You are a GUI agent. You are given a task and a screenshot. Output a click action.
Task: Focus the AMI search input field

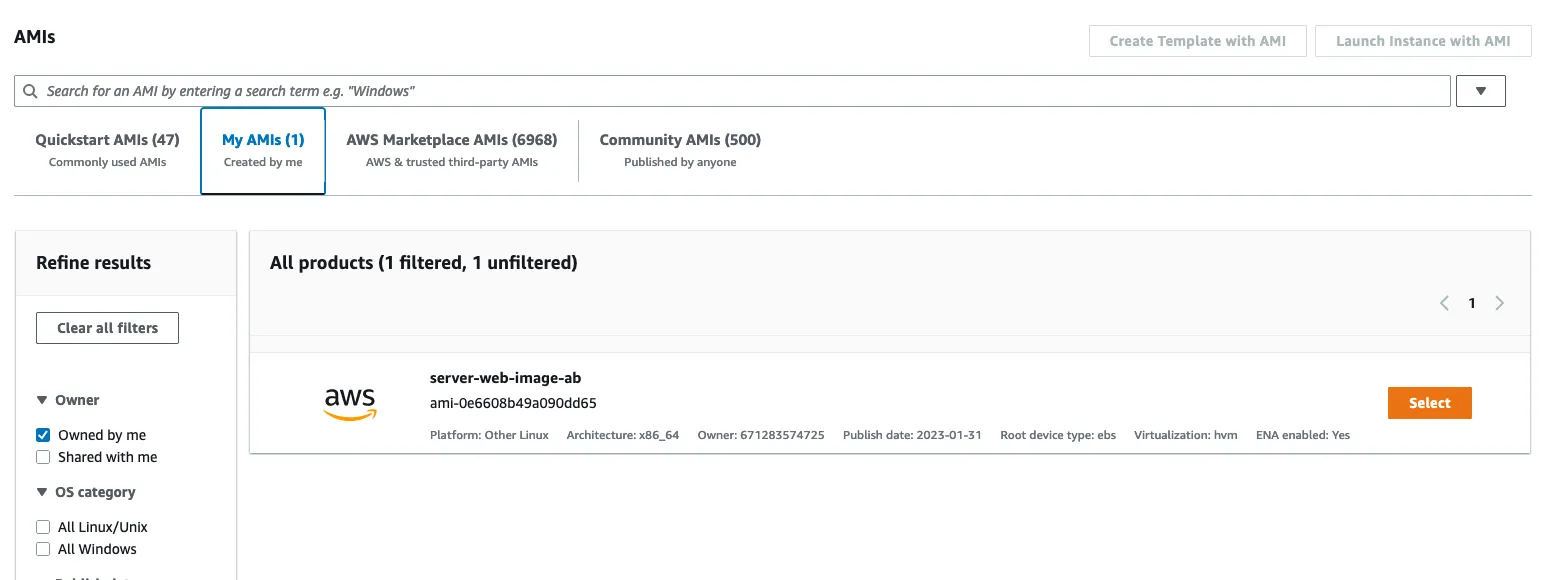[x=740, y=91]
